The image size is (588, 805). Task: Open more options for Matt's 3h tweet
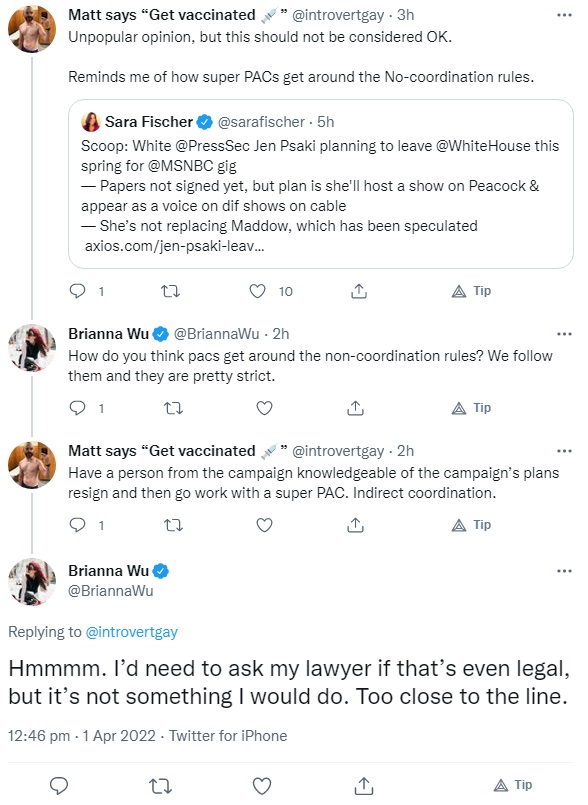[x=564, y=15]
